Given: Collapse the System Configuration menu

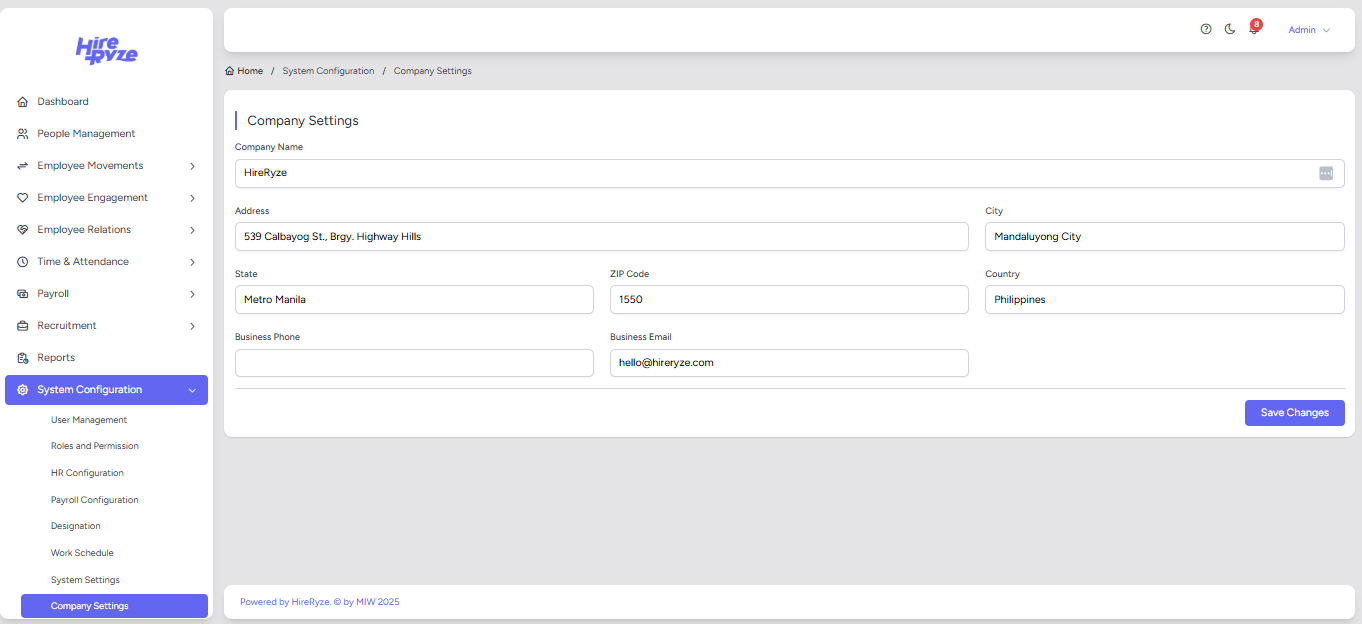Looking at the screenshot, I should (192, 390).
